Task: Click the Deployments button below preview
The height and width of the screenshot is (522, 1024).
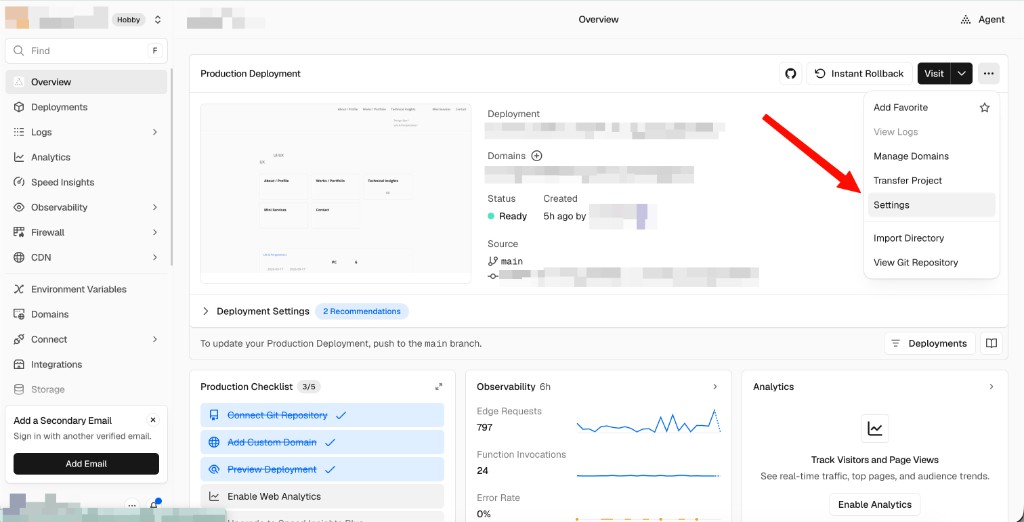Action: (x=930, y=344)
